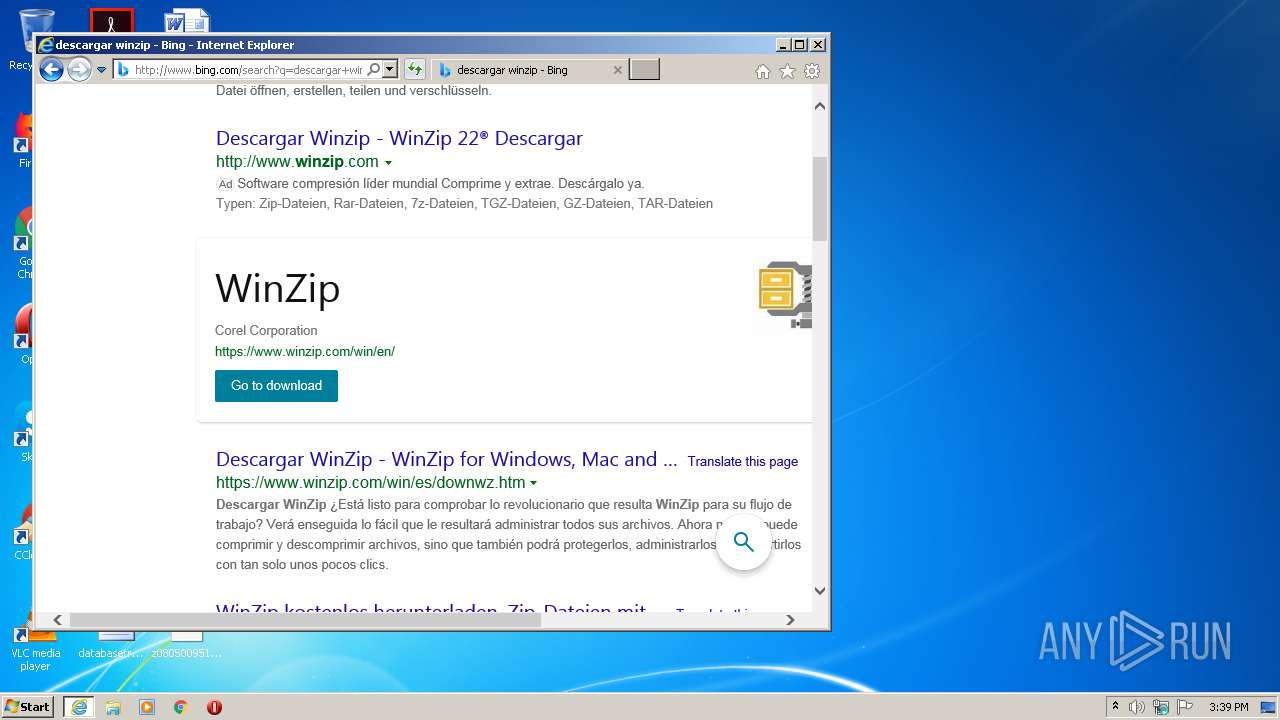Click the Action Center flag tray icon
This screenshot has width=1280, height=720.
tap(1185, 707)
